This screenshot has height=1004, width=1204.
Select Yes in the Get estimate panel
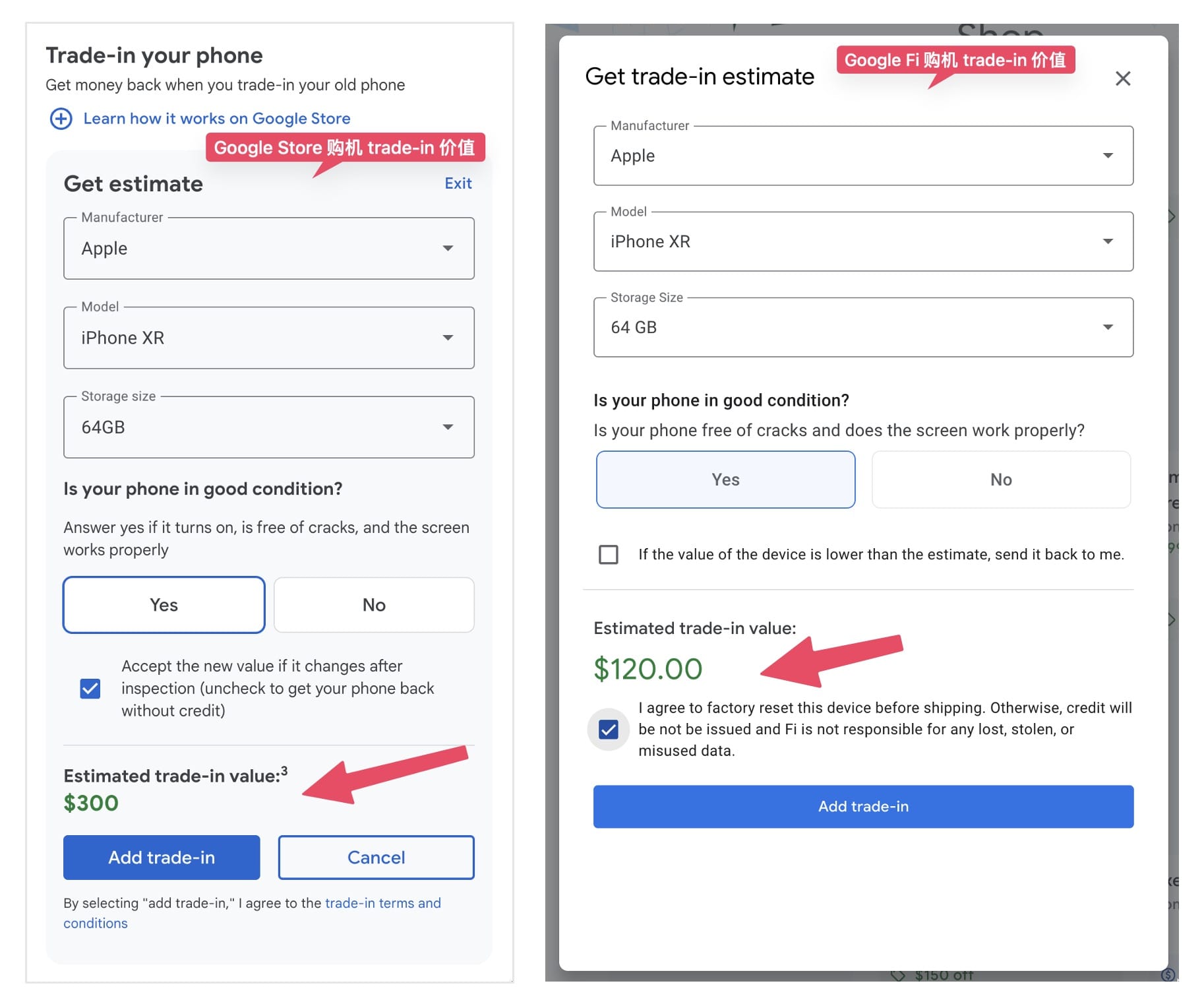point(164,605)
